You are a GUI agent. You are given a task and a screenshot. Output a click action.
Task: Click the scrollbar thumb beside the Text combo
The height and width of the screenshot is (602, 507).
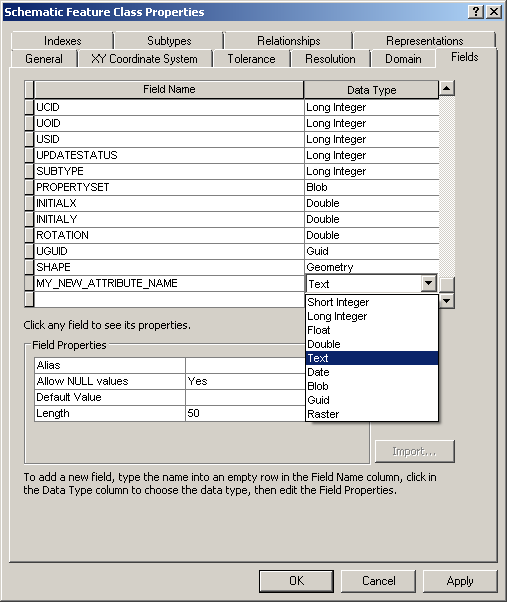447,284
